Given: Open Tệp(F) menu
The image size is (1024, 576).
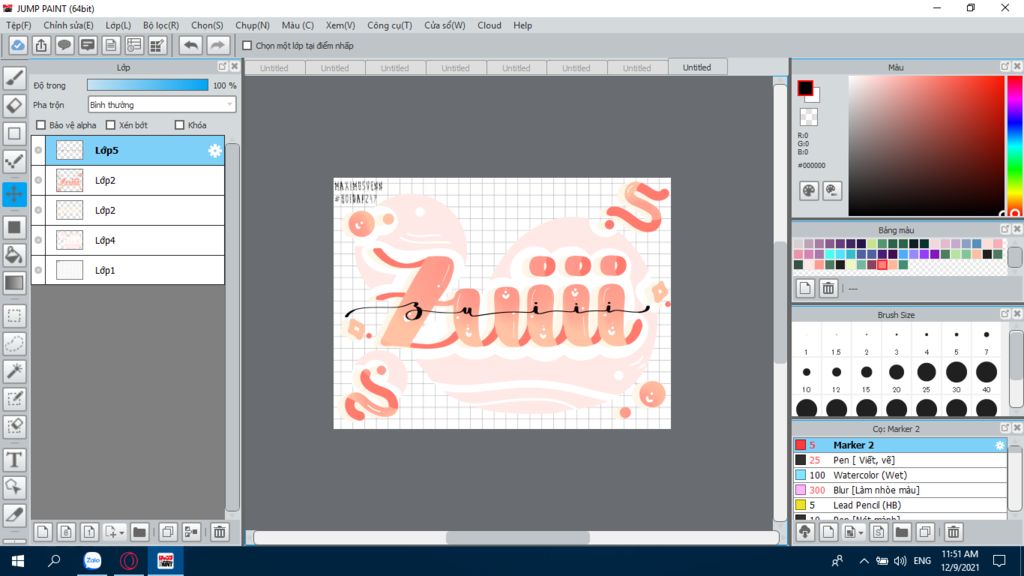Looking at the screenshot, I should click(18, 25).
